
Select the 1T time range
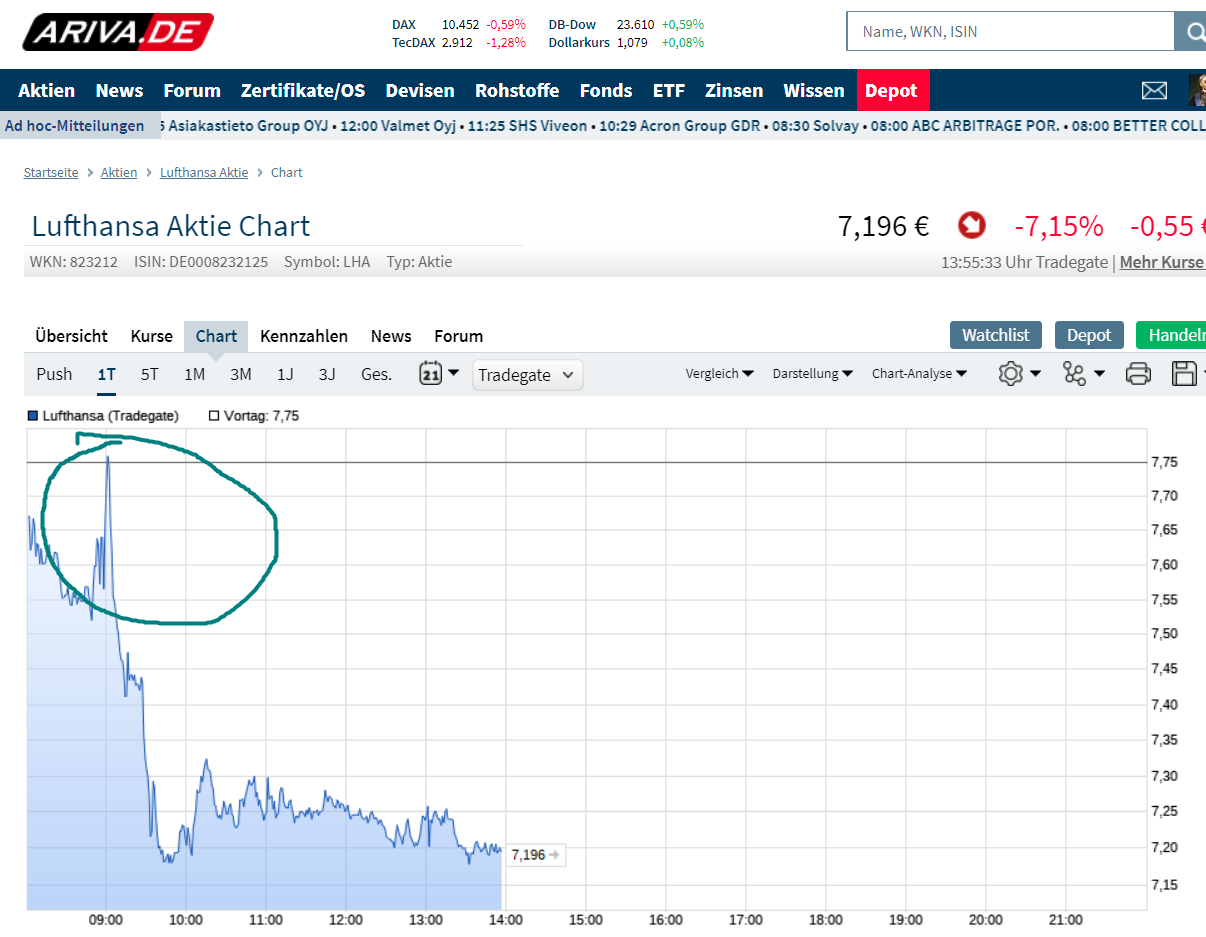107,374
